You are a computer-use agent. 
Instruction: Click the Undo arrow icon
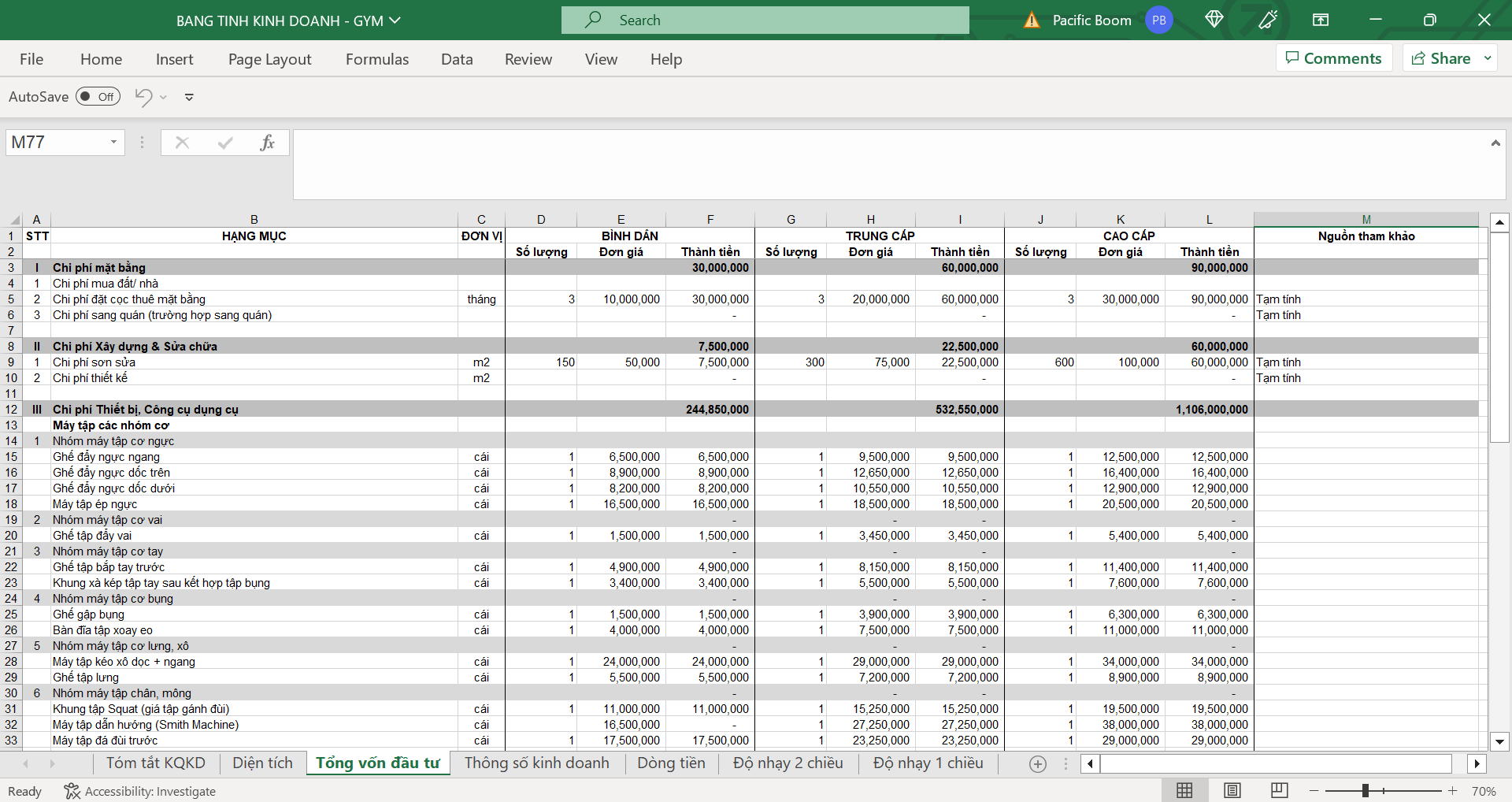coord(143,97)
